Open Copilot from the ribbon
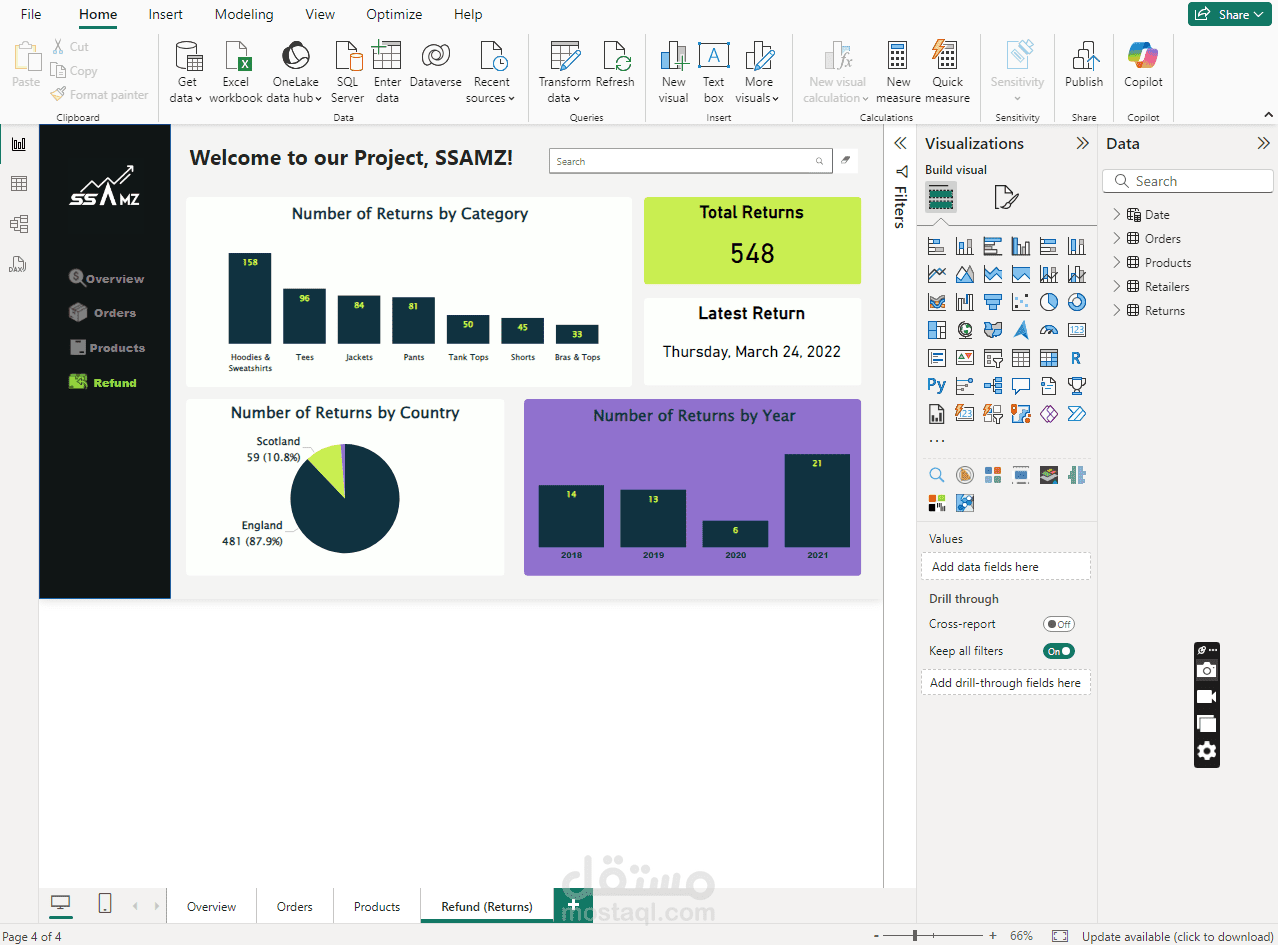 pyautogui.click(x=1143, y=66)
